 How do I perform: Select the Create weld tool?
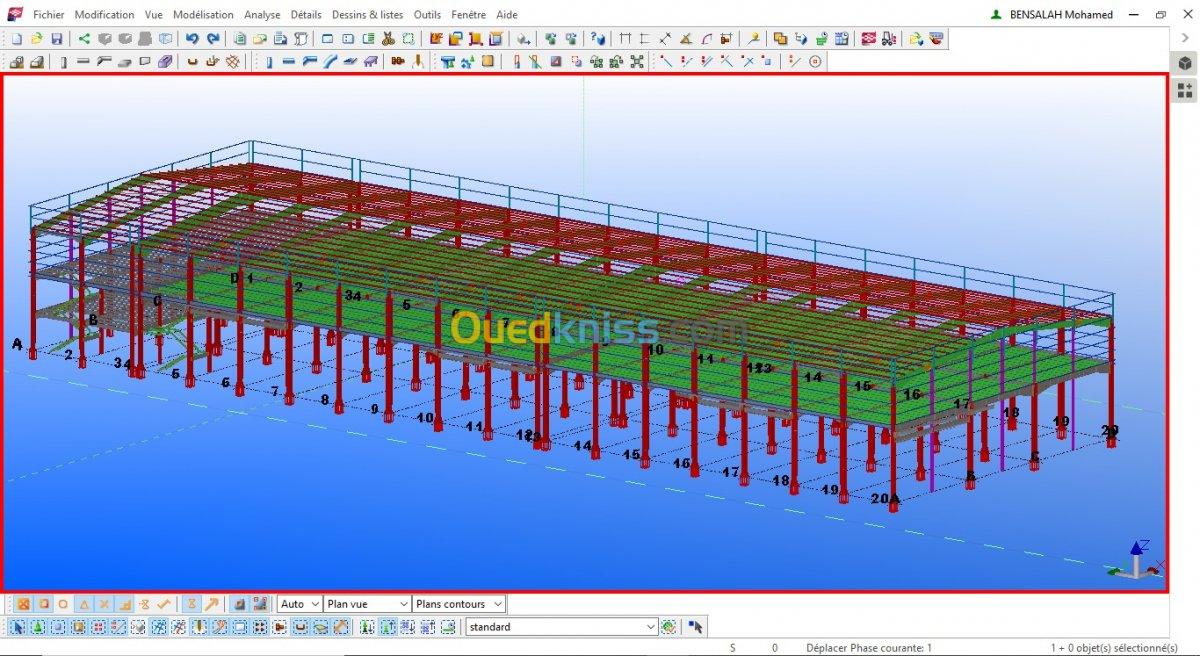(418, 62)
